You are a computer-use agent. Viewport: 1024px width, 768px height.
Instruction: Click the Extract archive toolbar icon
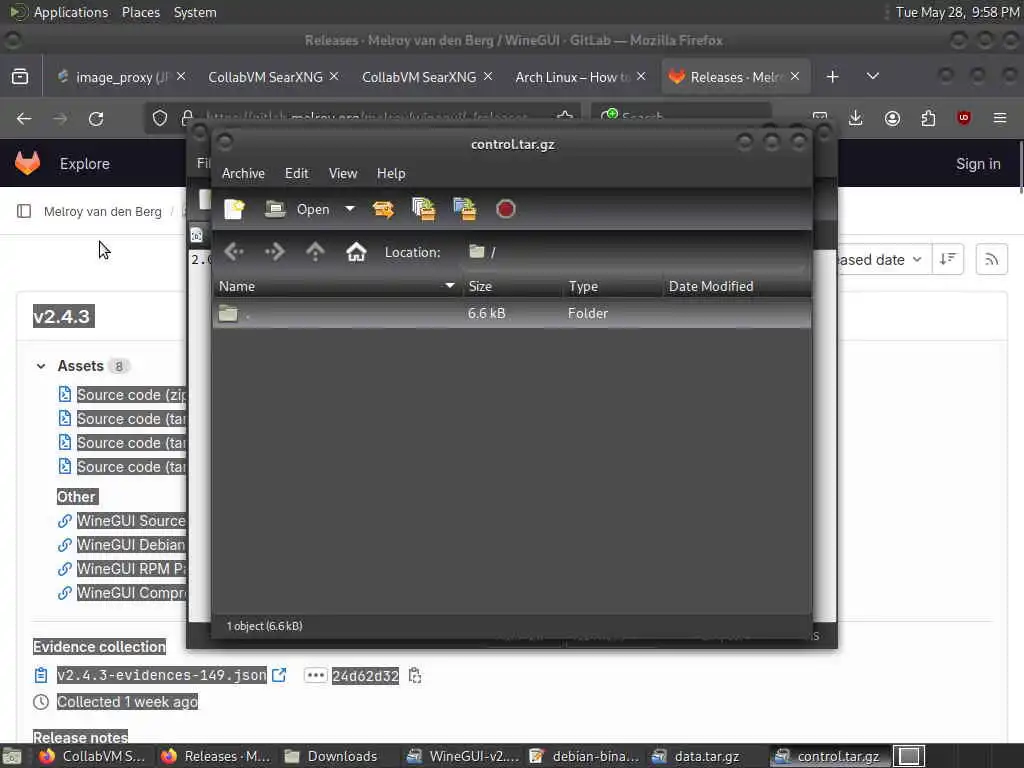click(383, 209)
